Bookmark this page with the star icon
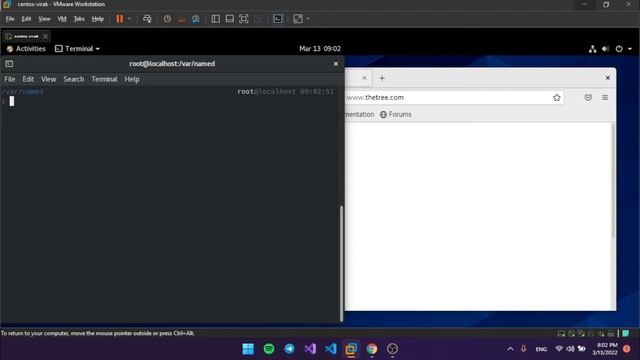This screenshot has width=640, height=360. pos(557,98)
